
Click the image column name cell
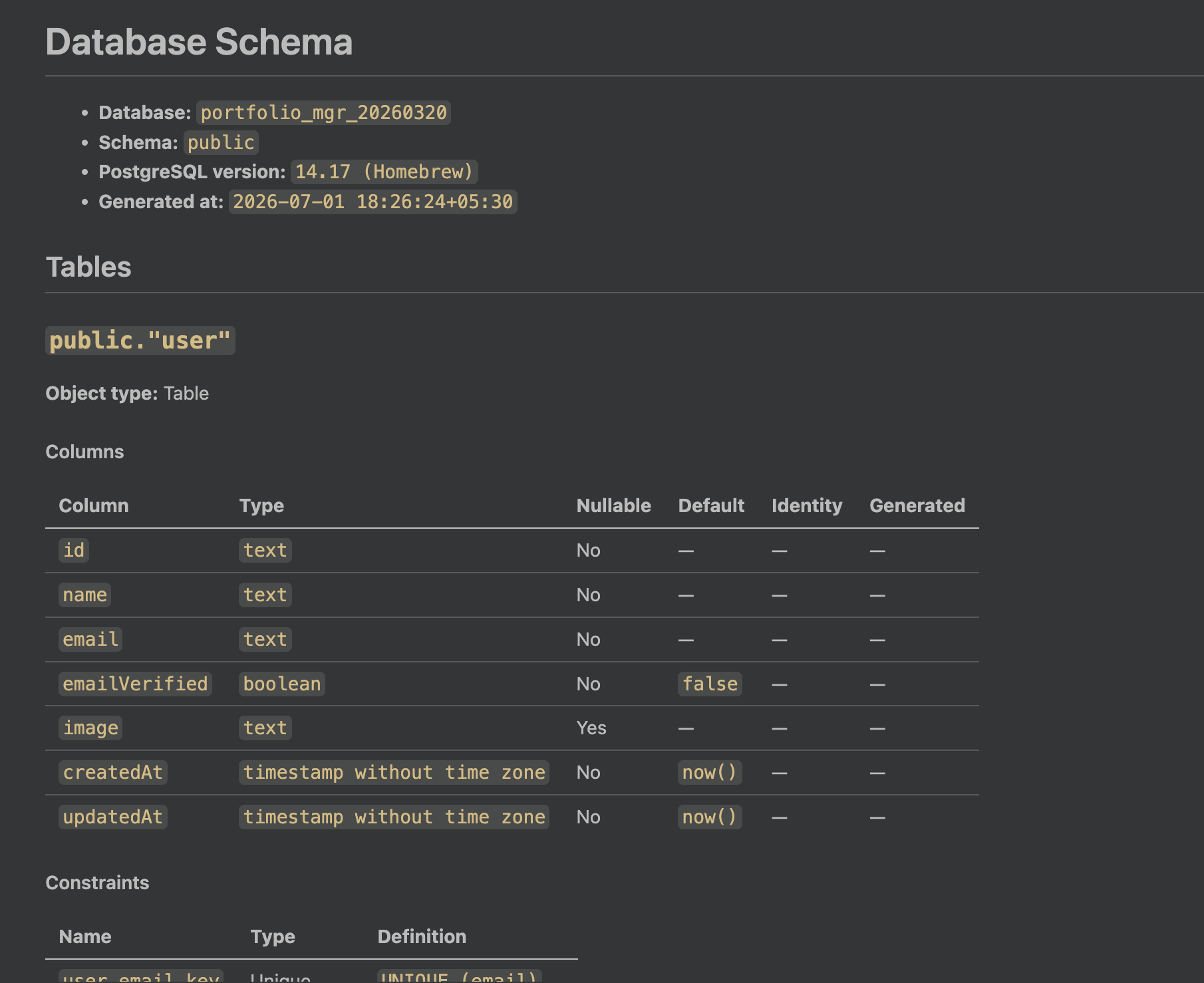click(x=90, y=728)
